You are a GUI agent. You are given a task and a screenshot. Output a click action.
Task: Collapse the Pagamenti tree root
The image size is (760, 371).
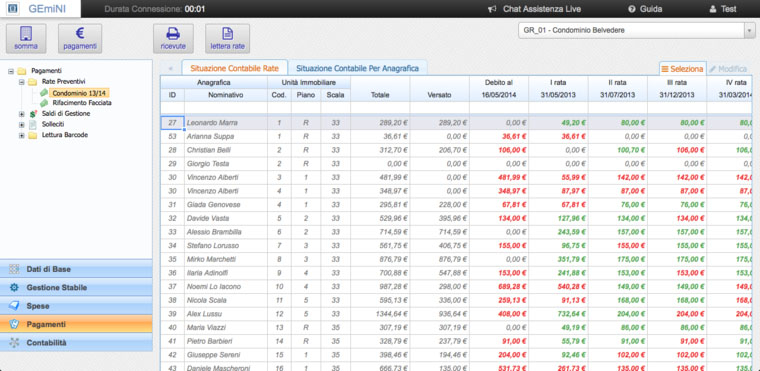pos(11,71)
